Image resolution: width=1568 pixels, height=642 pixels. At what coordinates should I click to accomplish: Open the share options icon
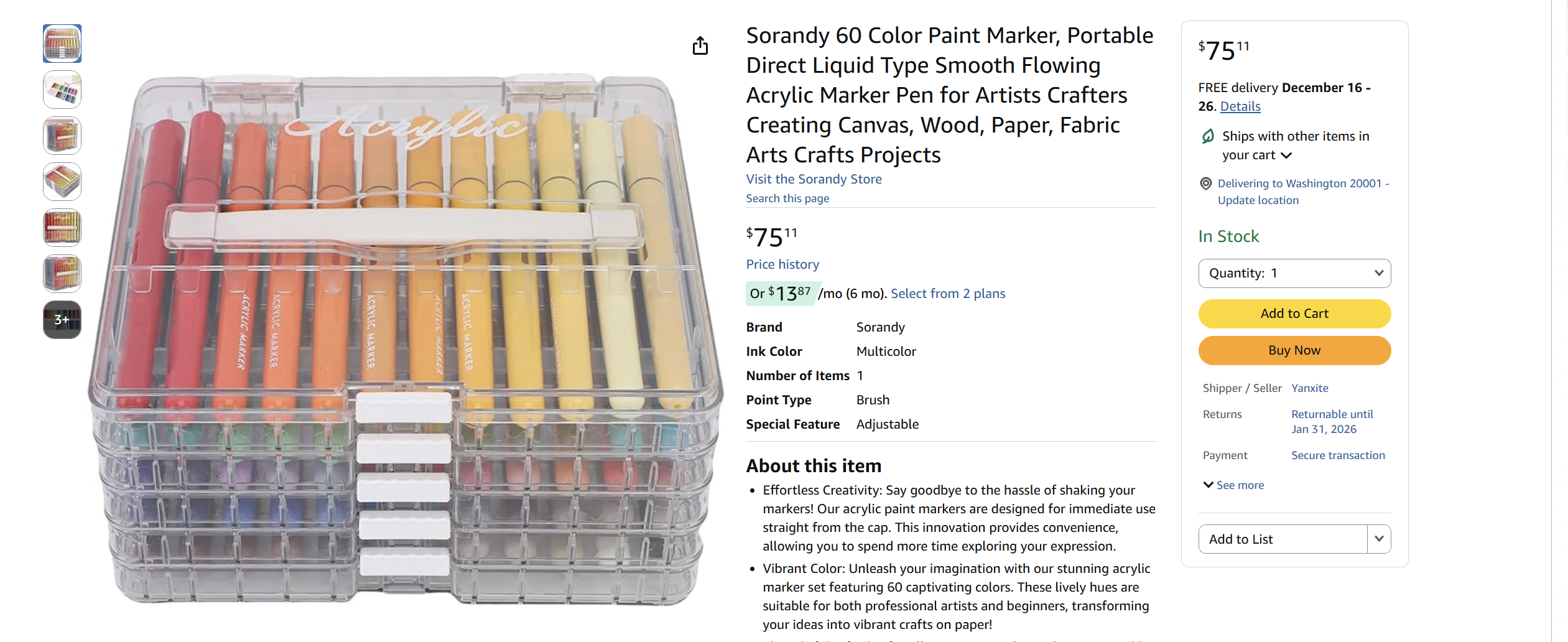(701, 45)
